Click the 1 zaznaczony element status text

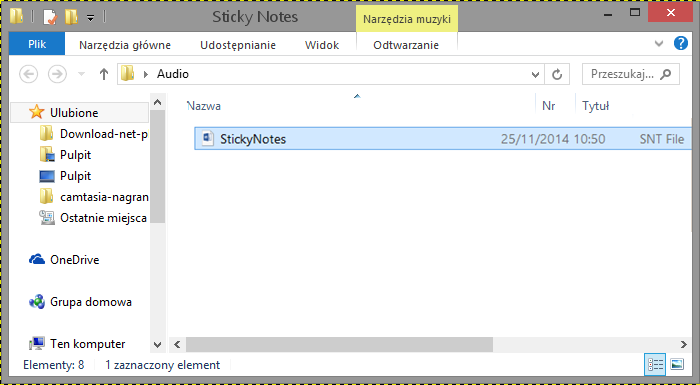coord(162,365)
